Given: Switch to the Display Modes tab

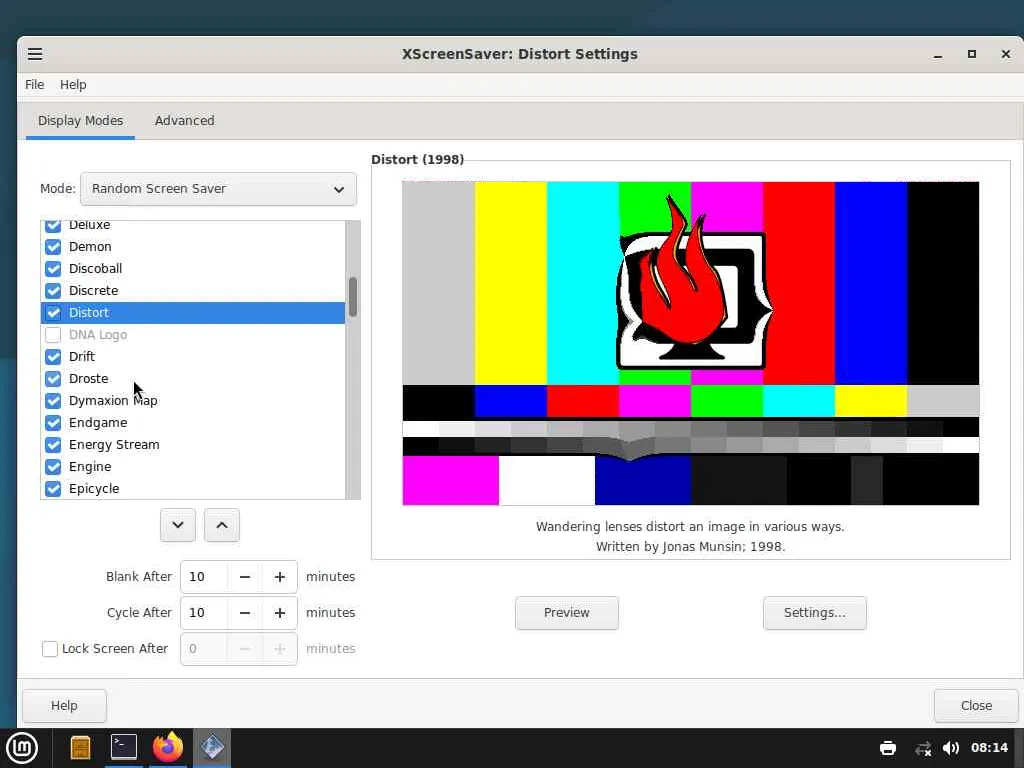Looking at the screenshot, I should (x=80, y=121).
